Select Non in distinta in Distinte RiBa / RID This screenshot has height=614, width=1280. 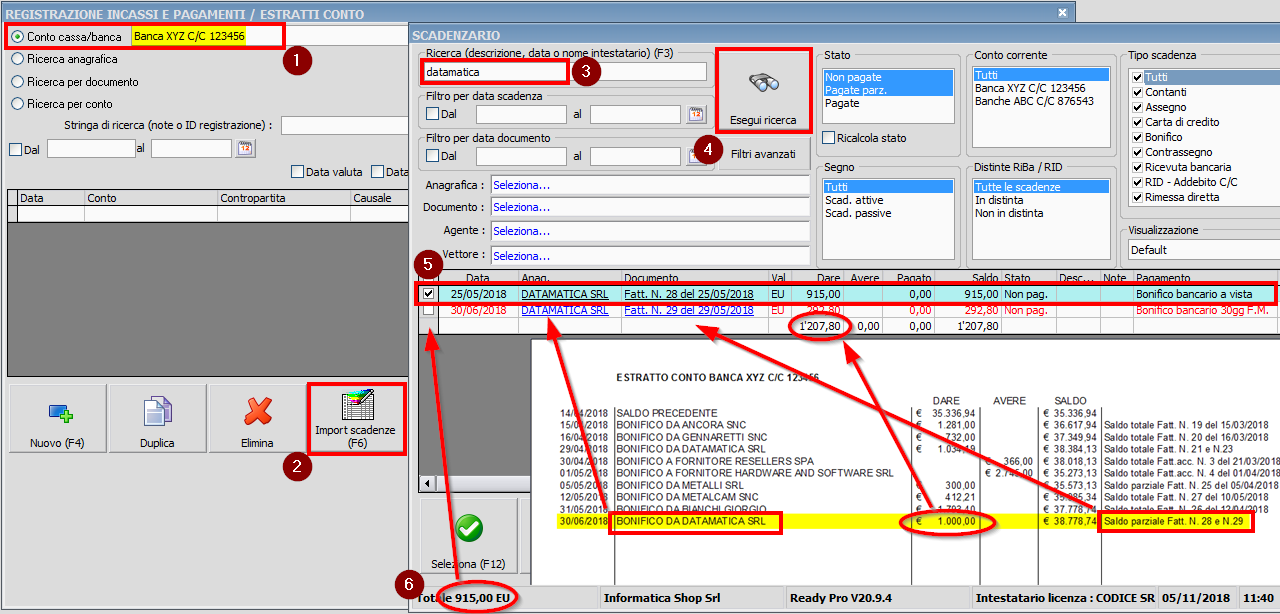[x=1041, y=213]
